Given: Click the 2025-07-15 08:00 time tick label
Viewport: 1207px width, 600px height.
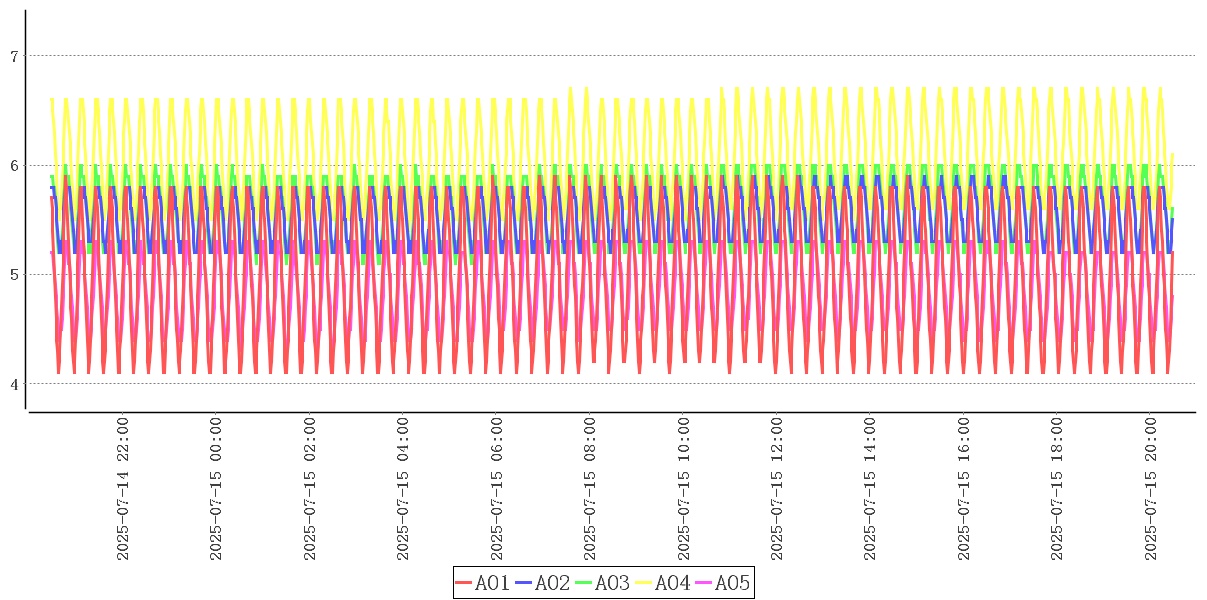Looking at the screenshot, I should (590, 490).
